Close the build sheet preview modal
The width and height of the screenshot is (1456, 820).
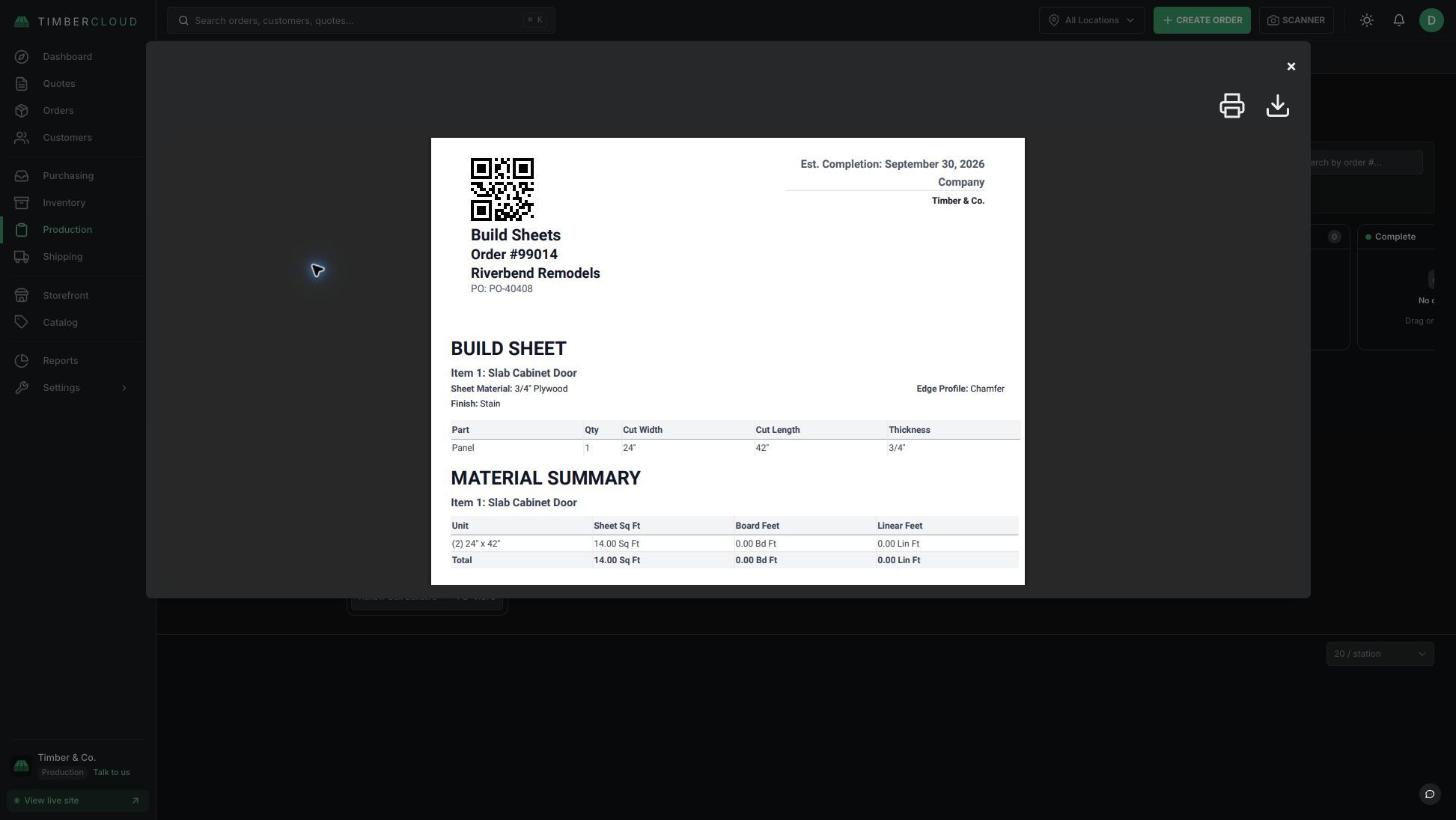tap(1291, 67)
